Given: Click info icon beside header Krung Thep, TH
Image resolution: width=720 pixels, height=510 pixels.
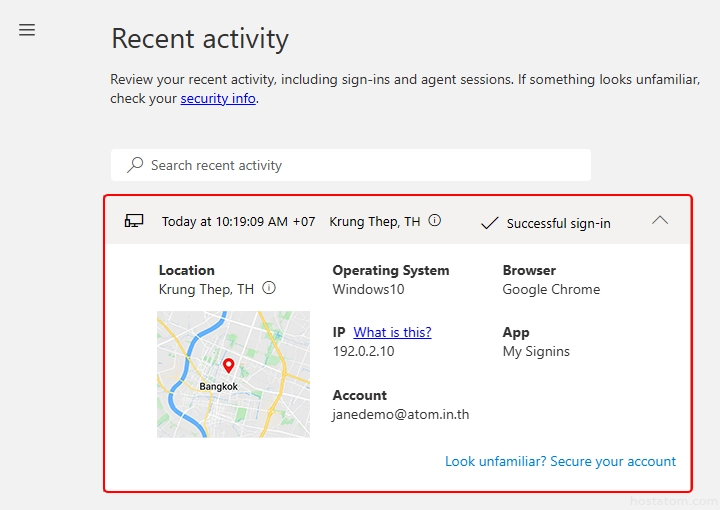Looking at the screenshot, I should 434,221.
